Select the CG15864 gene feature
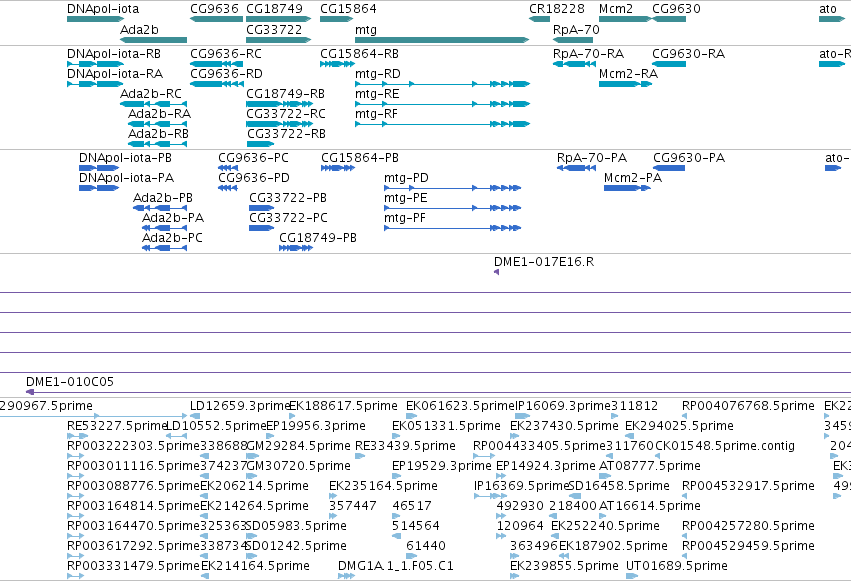851x581 pixels. coord(336,19)
